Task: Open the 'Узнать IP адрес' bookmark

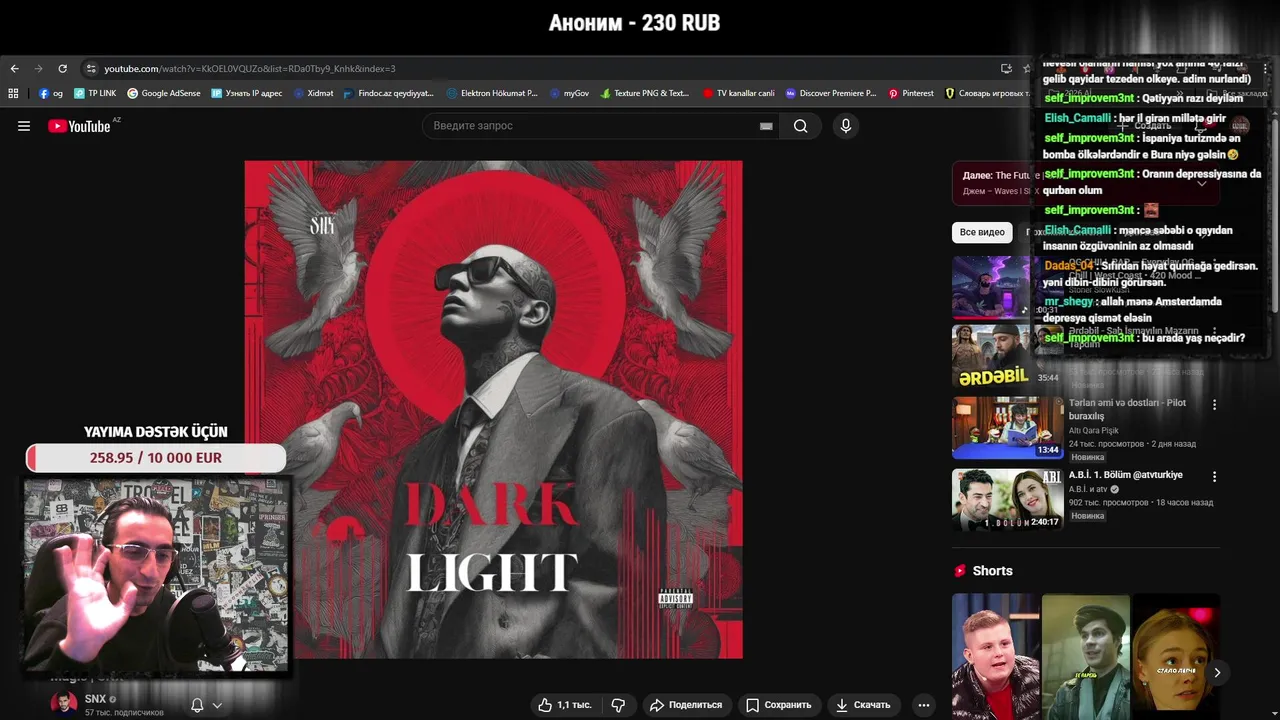Action: (247, 93)
